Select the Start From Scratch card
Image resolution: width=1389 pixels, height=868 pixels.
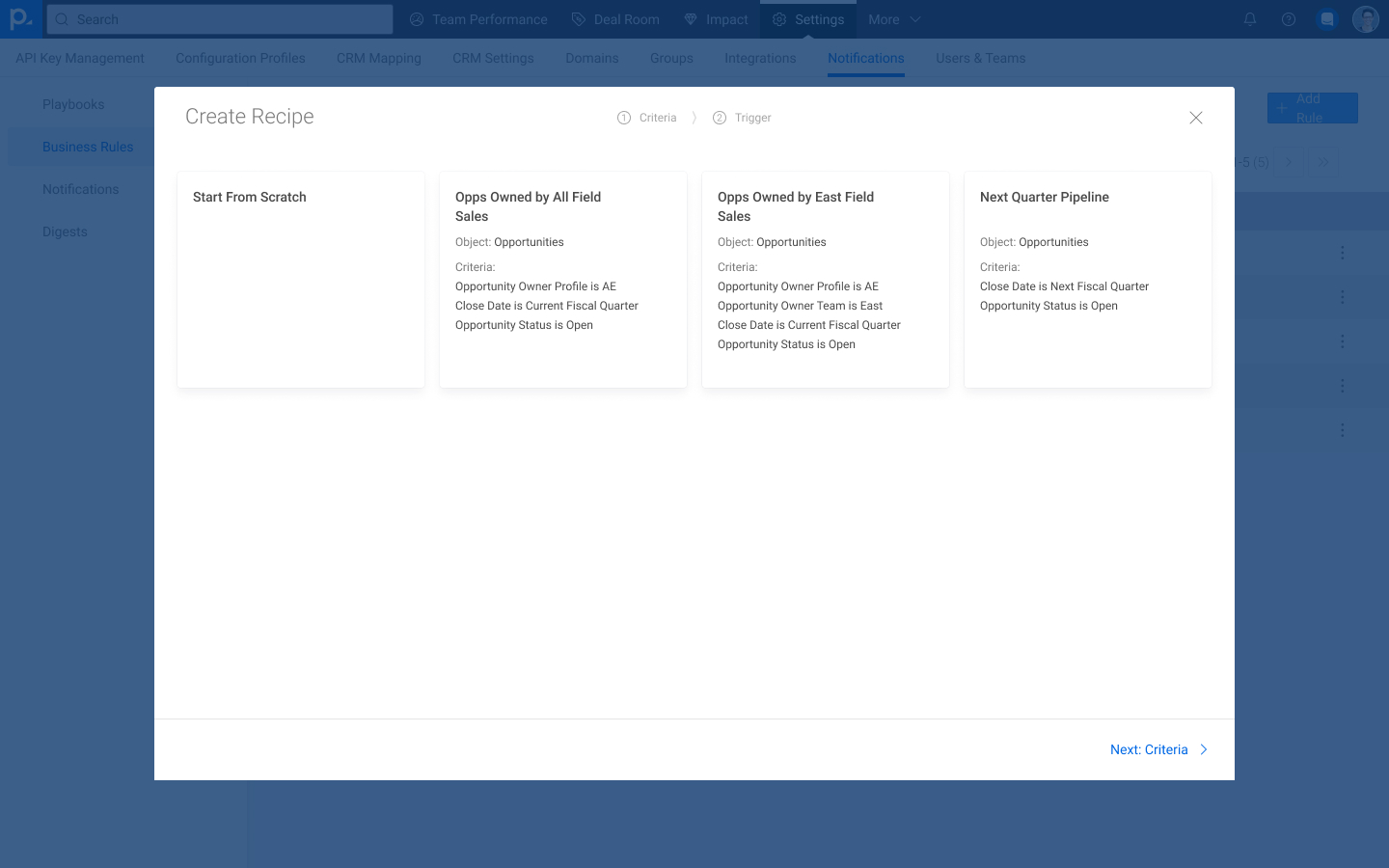tap(301, 280)
